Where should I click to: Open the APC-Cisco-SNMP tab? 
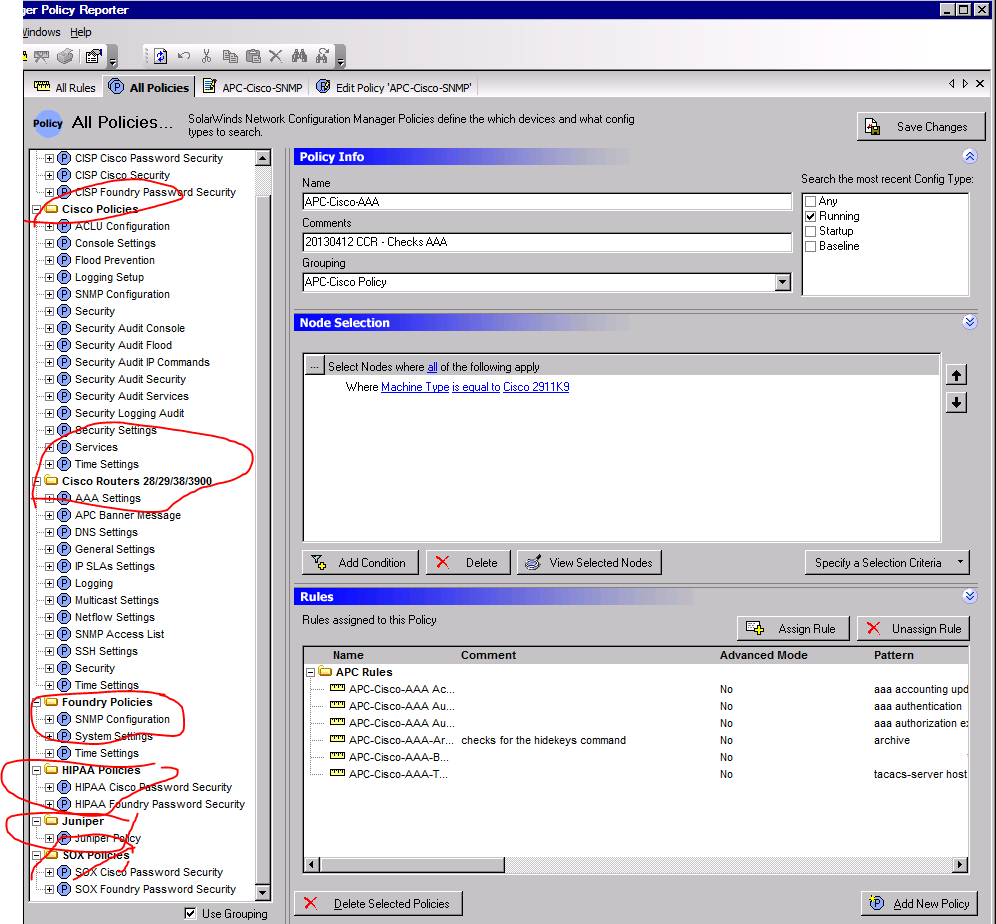252,87
